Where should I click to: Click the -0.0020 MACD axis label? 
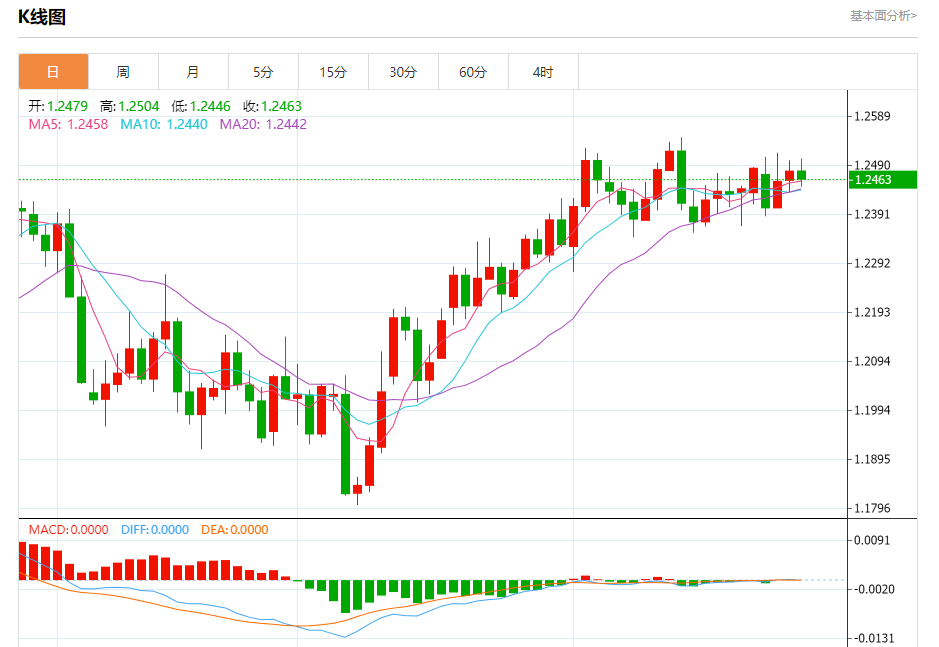click(x=873, y=589)
